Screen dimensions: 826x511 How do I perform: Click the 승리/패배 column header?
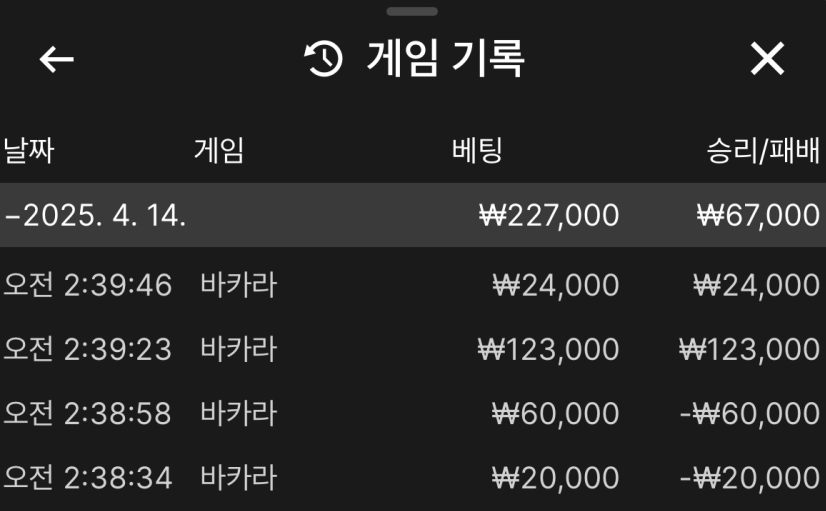(x=763, y=151)
